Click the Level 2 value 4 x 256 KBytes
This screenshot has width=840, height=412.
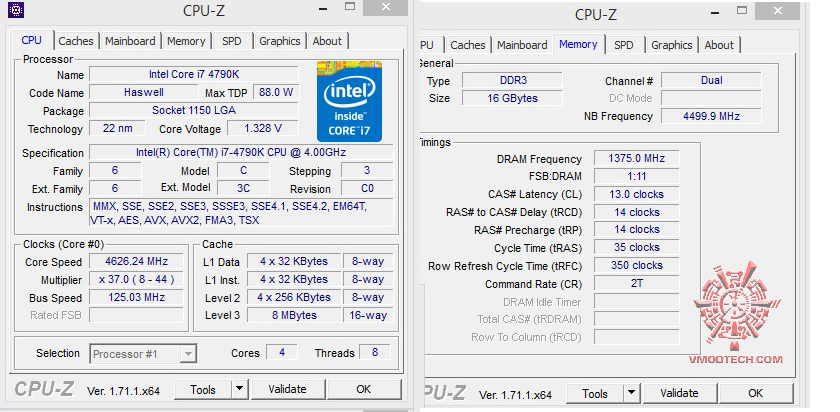294,297
